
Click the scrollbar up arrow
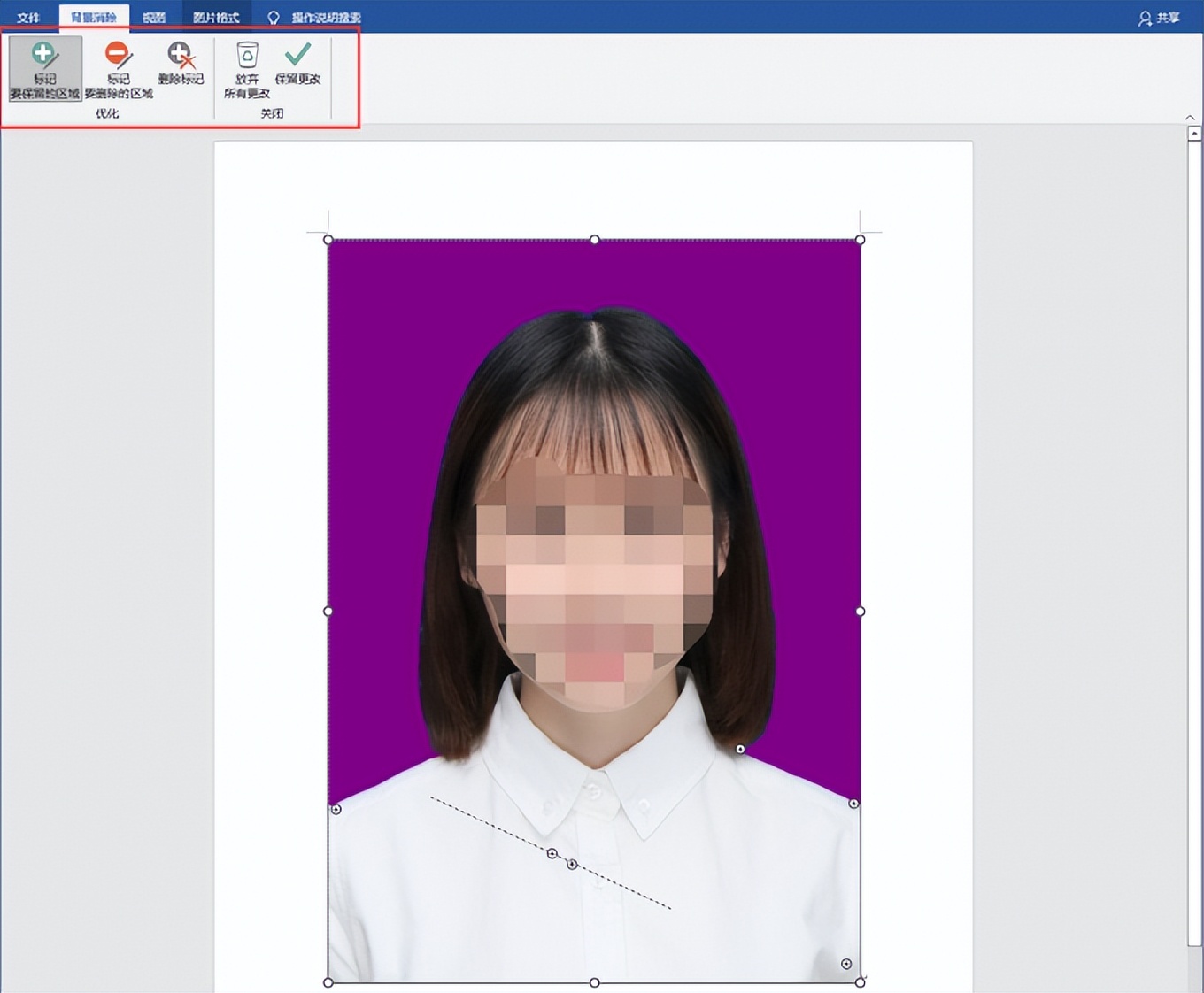(1194, 134)
